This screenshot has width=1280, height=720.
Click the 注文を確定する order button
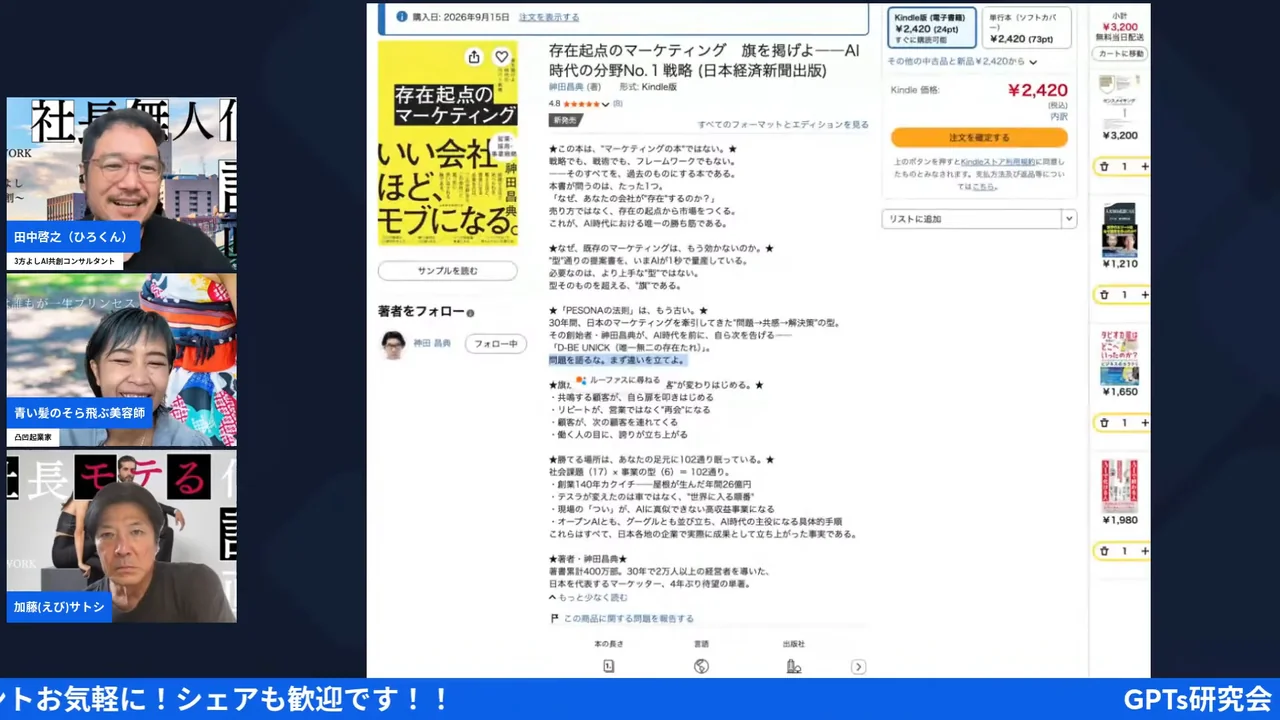(979, 138)
